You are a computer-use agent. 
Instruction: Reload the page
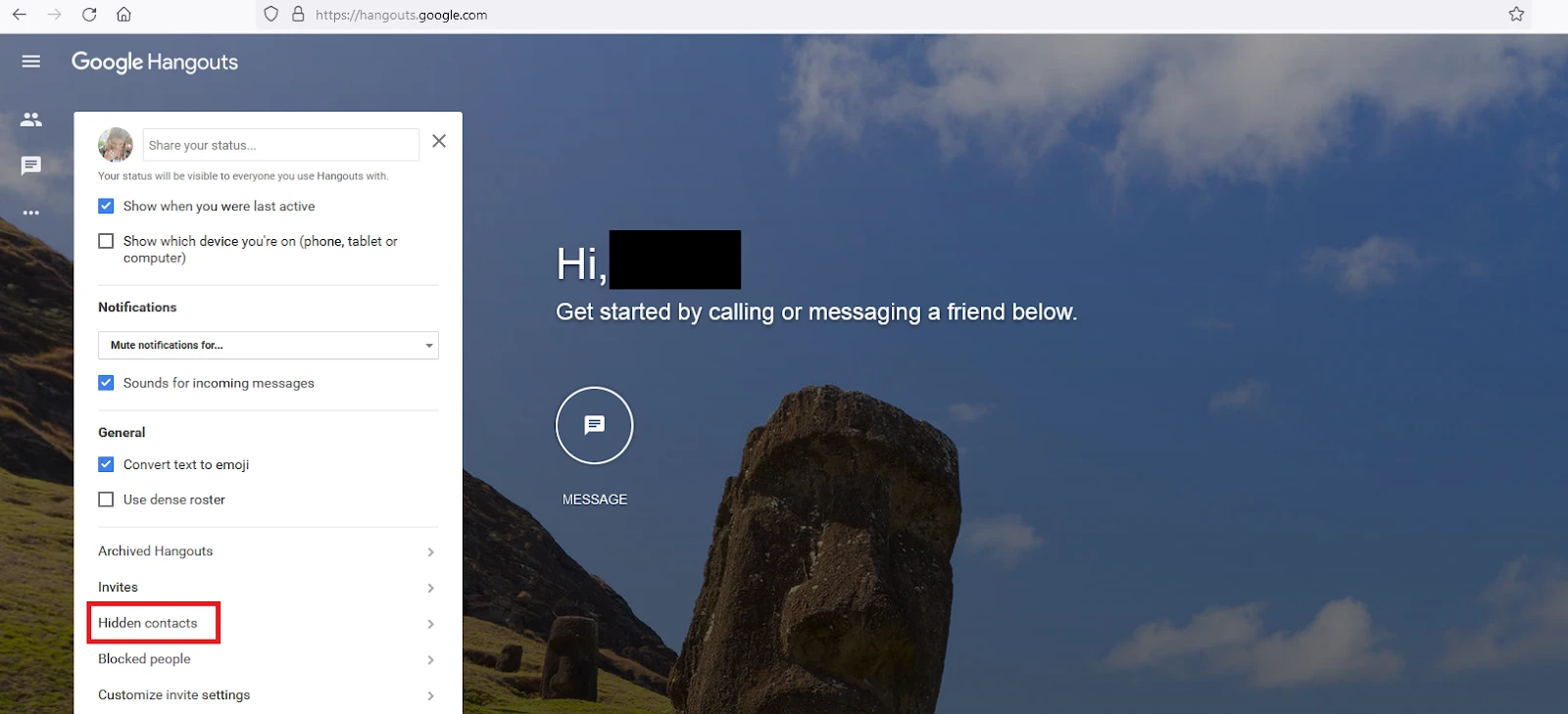pos(89,15)
